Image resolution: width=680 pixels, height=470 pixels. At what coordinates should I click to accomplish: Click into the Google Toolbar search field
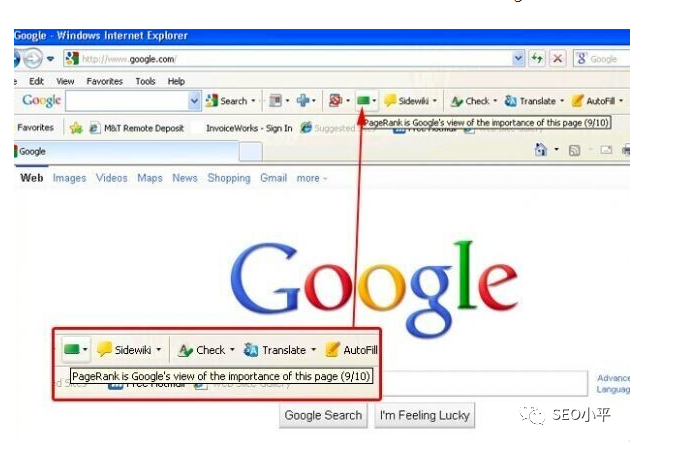pyautogui.click(x=128, y=101)
